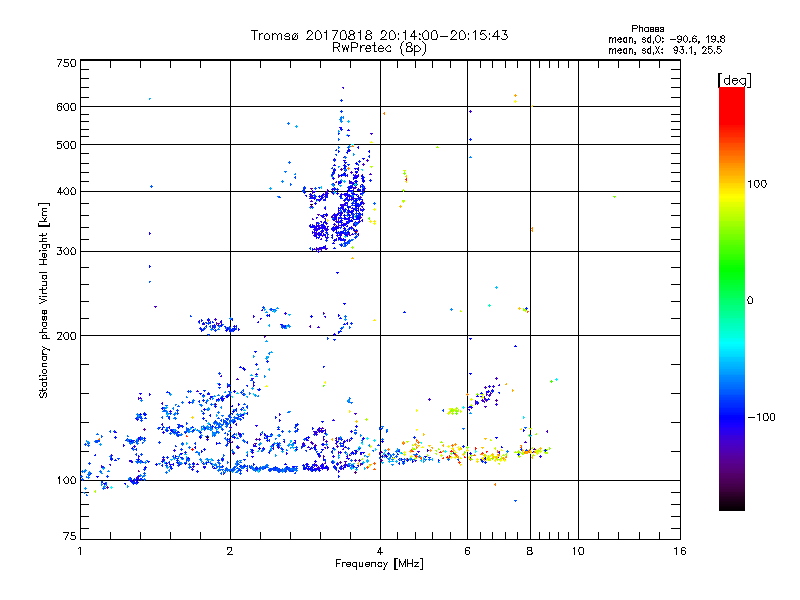Click the y-axis '750' tick label
This screenshot has height=600, width=800.
(x=66, y=63)
